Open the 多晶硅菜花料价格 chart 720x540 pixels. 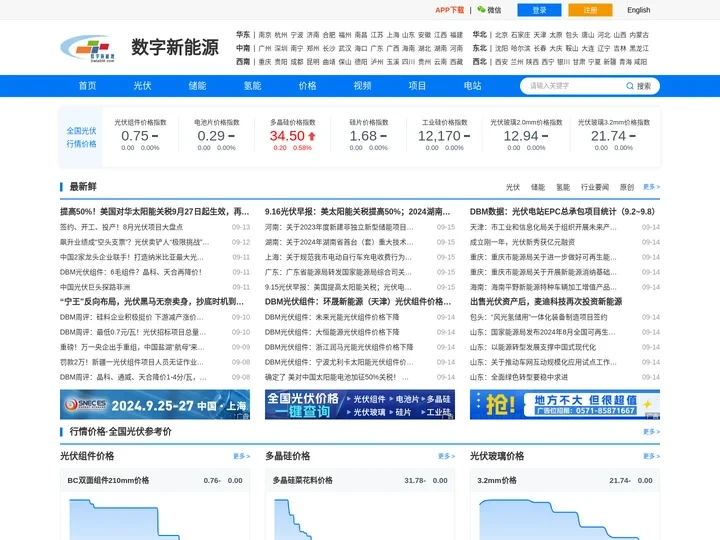360,504
